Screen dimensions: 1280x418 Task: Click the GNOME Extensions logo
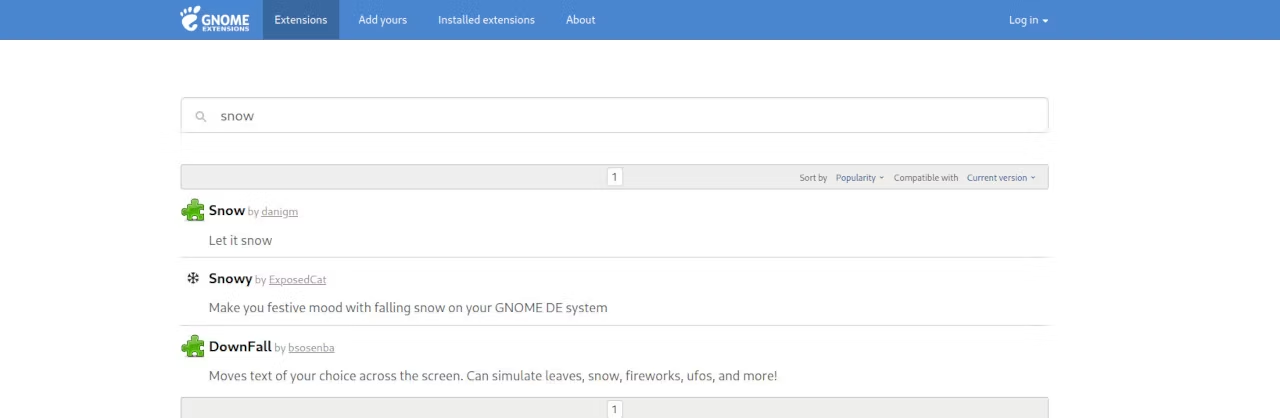tap(215, 19)
